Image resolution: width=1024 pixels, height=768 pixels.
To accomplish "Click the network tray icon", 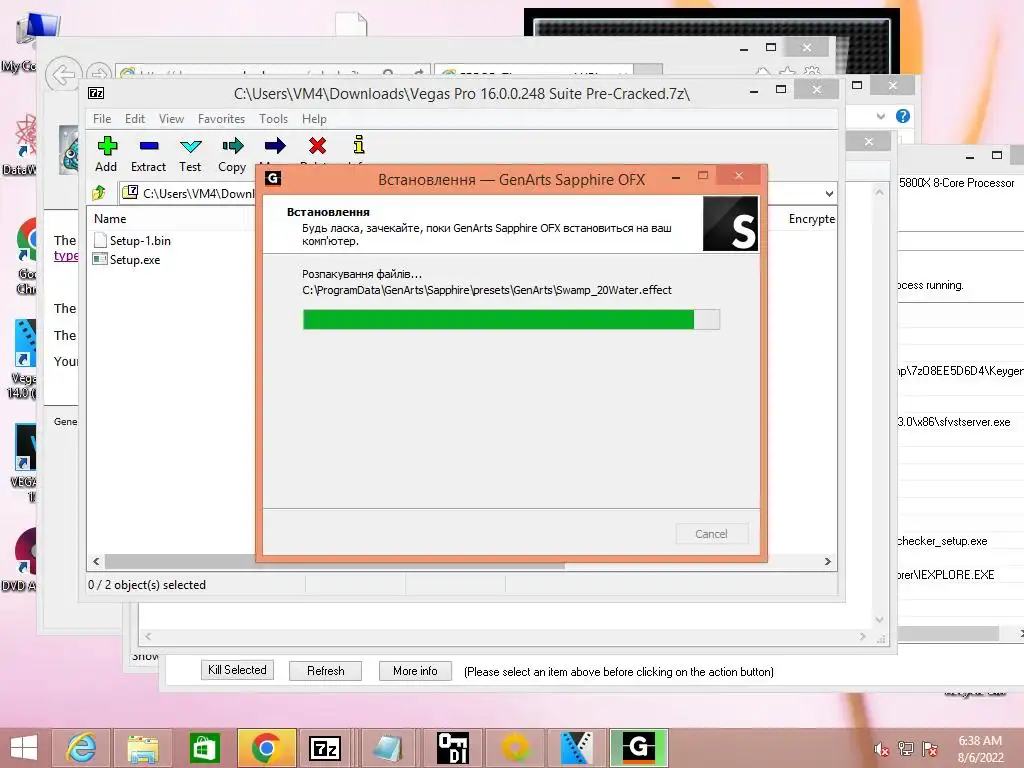I will (906, 749).
